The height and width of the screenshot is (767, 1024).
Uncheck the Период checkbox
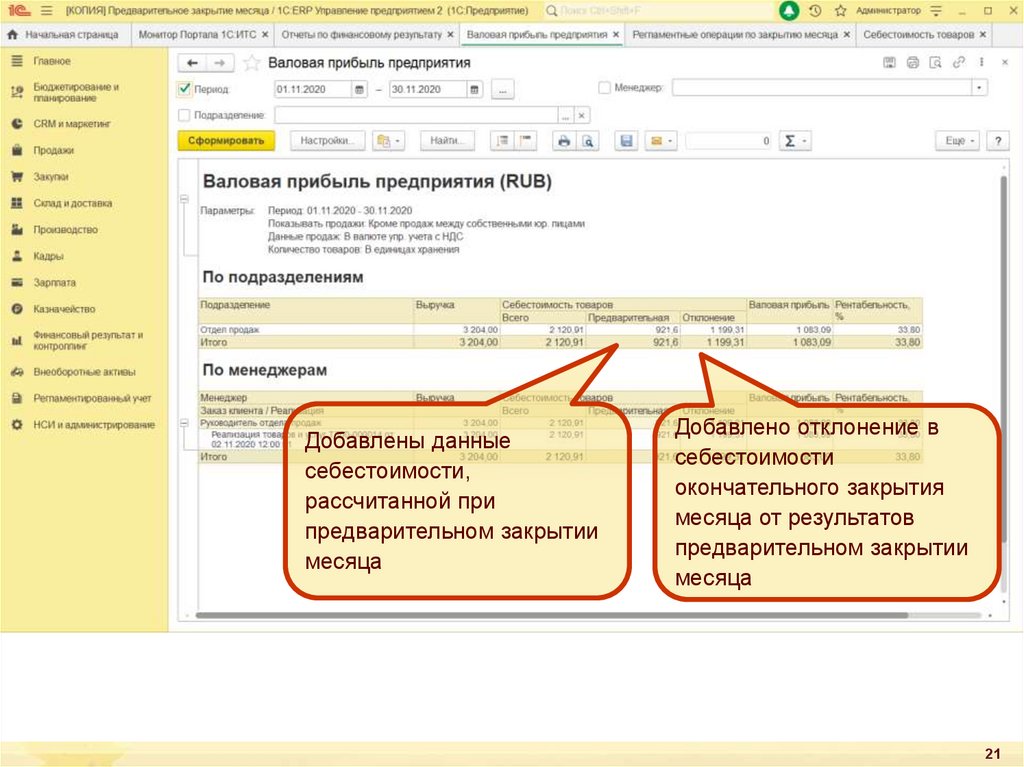(x=183, y=89)
